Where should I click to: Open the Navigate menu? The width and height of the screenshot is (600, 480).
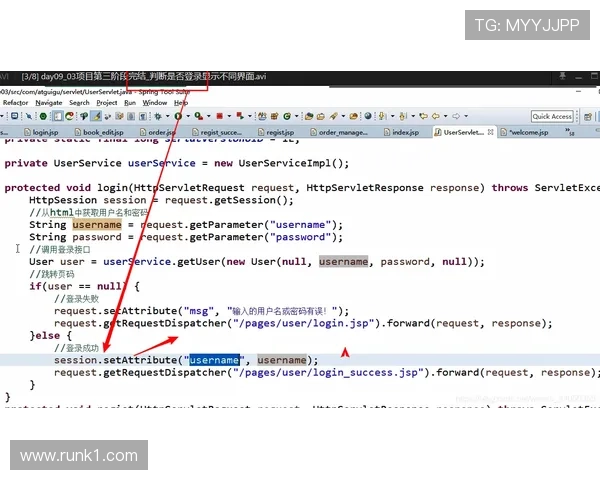[x=49, y=102]
